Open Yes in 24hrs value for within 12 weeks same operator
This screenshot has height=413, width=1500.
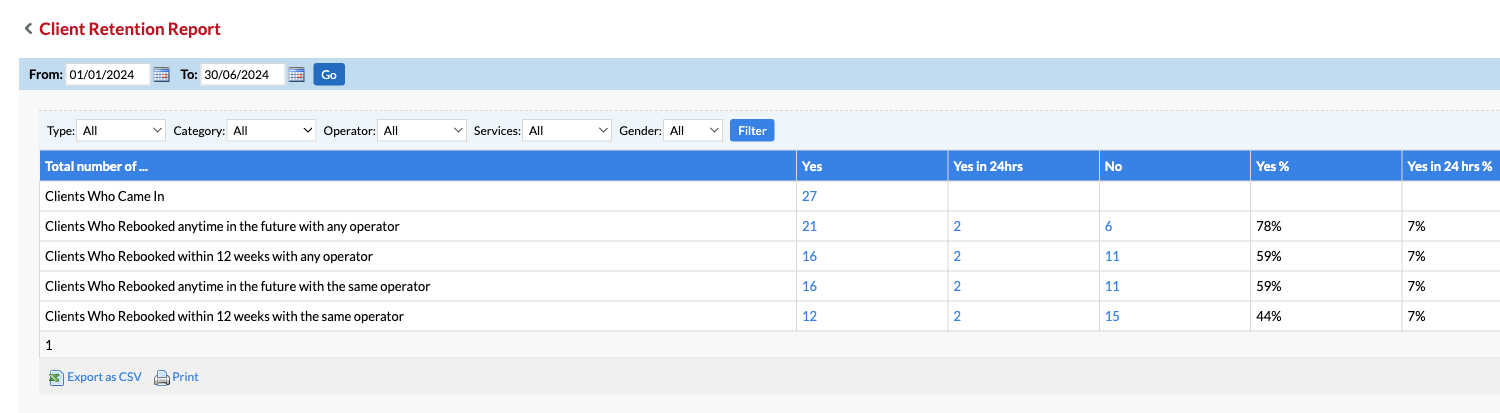pos(957,316)
